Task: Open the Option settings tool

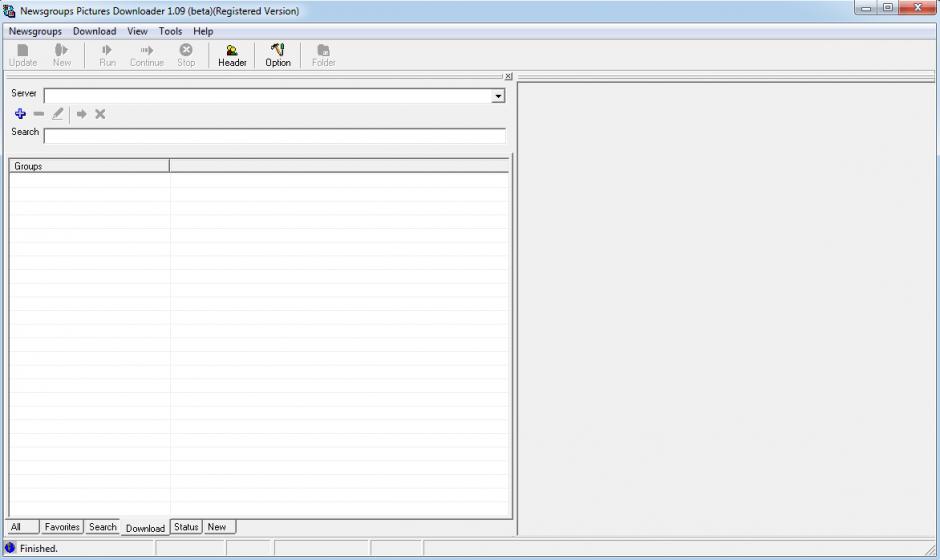Action: click(x=278, y=55)
